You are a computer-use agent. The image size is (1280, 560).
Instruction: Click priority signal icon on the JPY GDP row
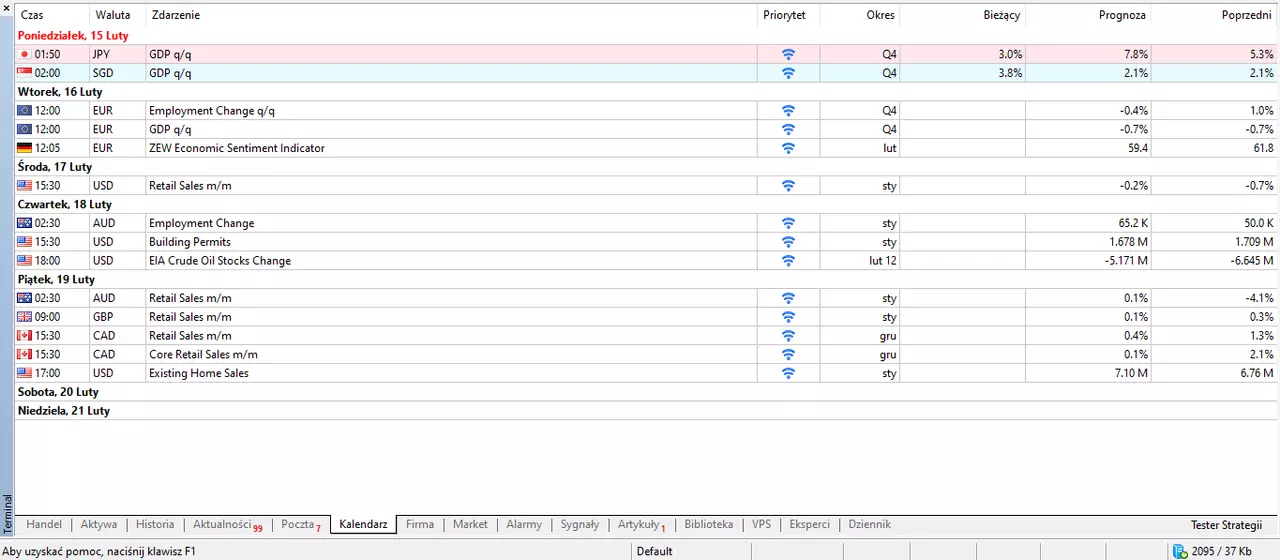(788, 54)
